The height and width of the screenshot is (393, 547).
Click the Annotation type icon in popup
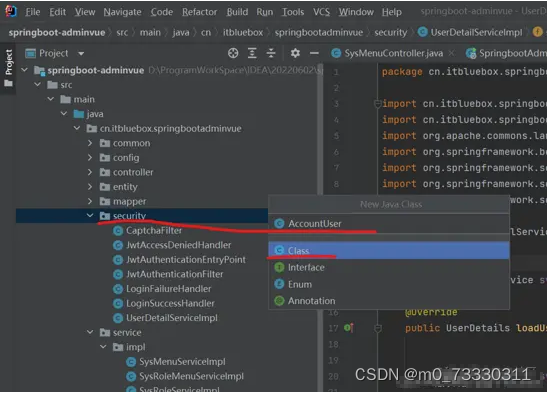click(x=279, y=301)
